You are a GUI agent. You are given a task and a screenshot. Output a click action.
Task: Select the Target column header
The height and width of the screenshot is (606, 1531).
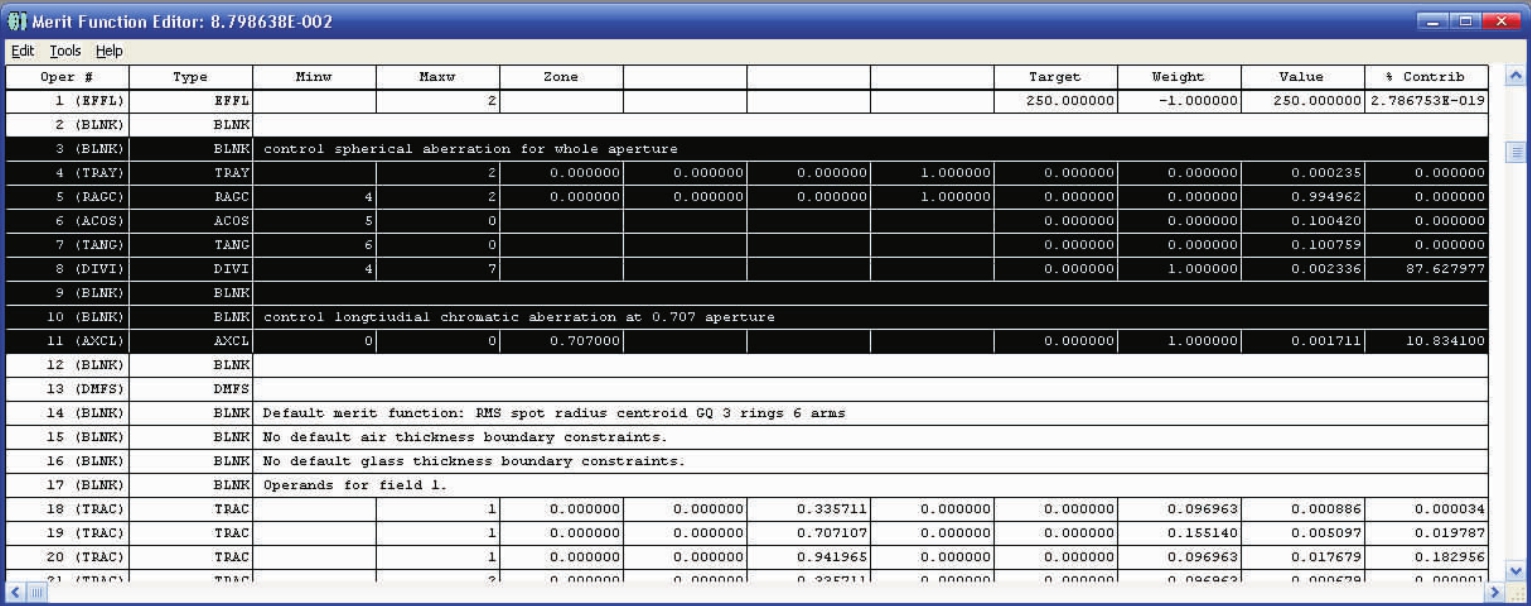coord(1056,77)
